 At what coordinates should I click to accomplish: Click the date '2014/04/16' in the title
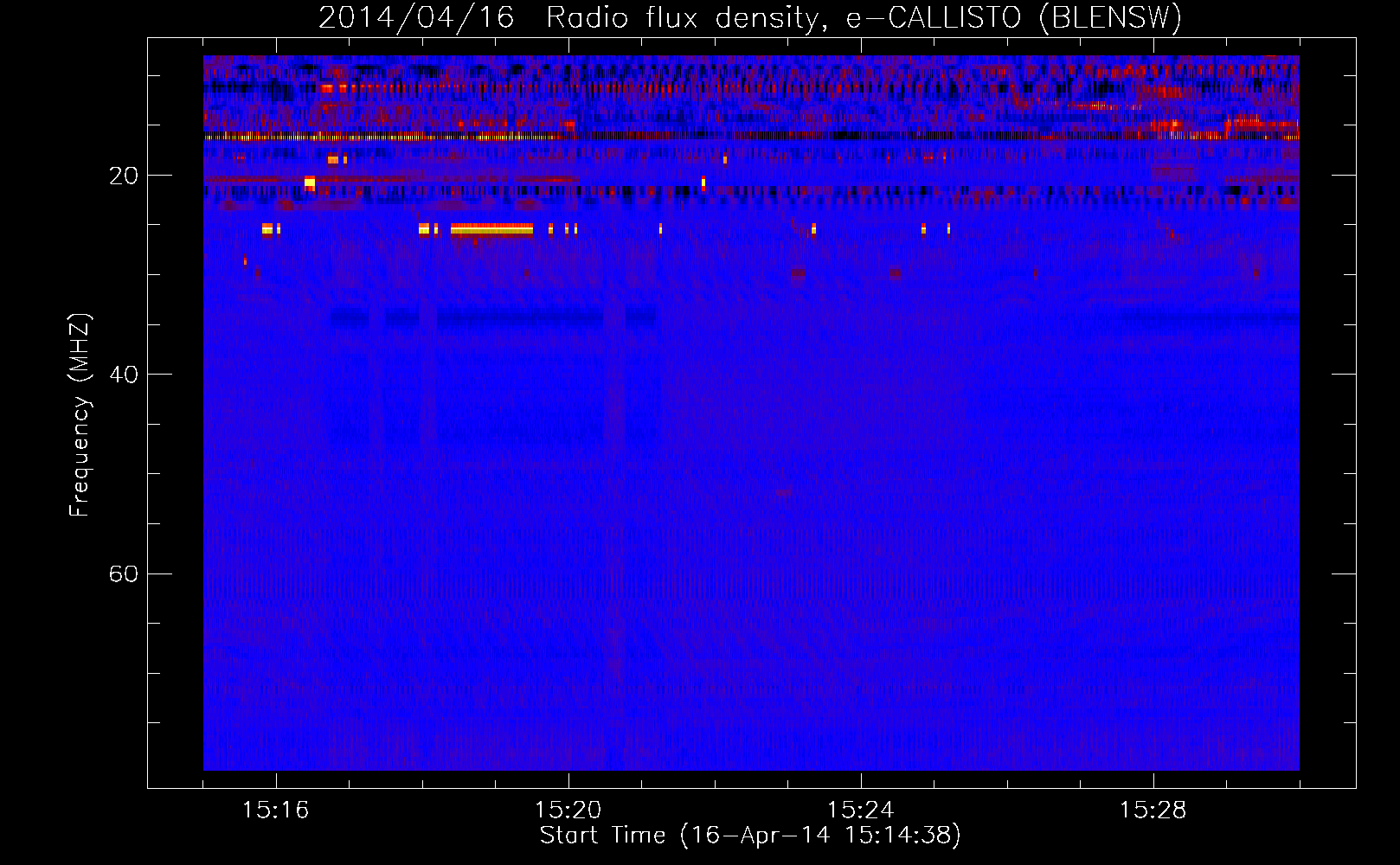tap(416, 18)
